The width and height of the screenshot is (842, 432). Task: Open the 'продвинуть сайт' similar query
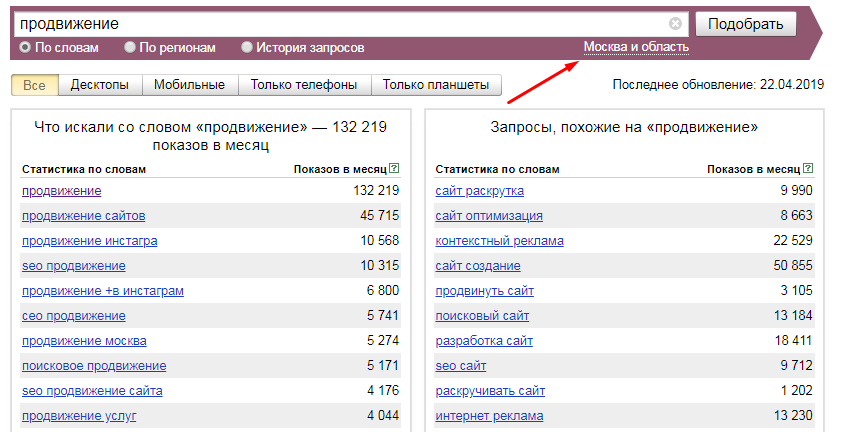tap(484, 291)
